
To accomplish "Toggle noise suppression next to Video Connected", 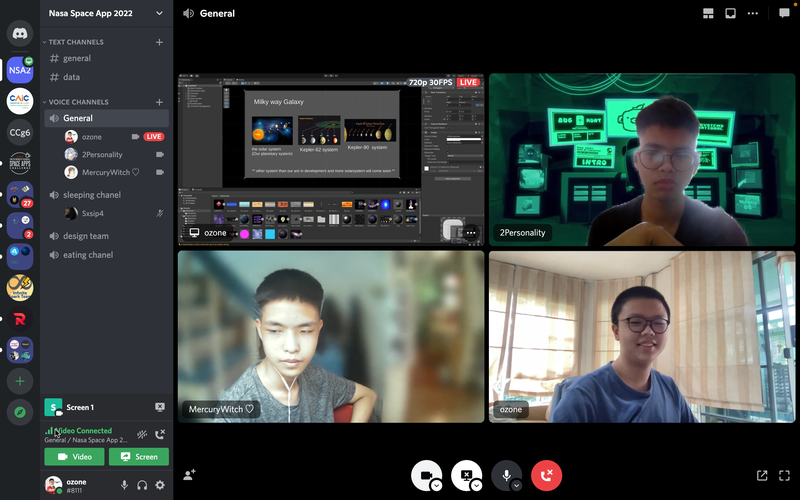I will pyautogui.click(x=141, y=434).
